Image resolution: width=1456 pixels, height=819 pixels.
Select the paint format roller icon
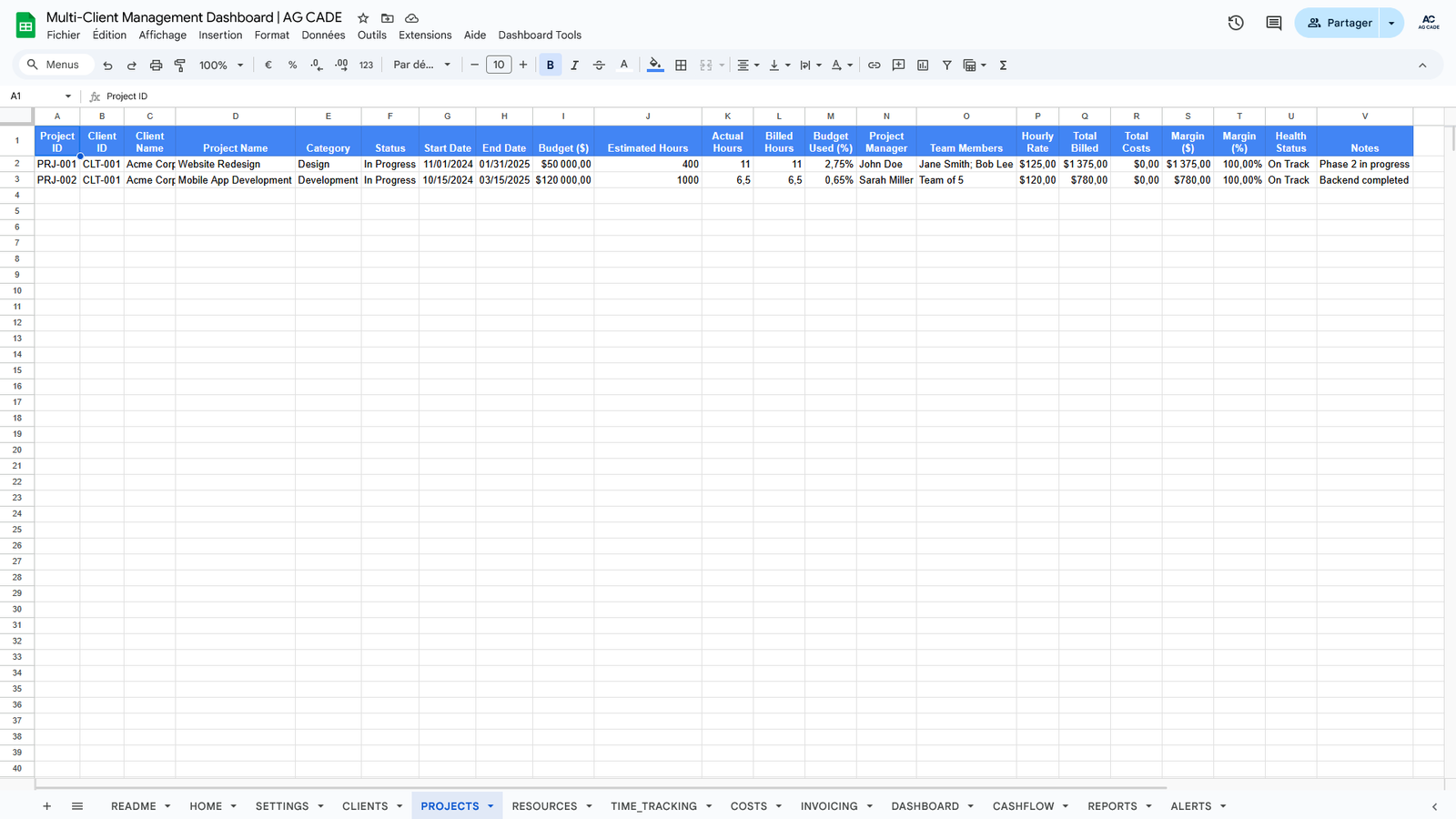click(x=180, y=66)
